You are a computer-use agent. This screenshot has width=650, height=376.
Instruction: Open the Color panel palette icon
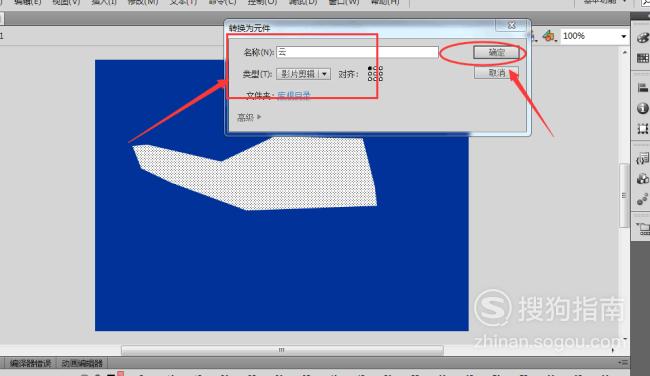pos(643,38)
